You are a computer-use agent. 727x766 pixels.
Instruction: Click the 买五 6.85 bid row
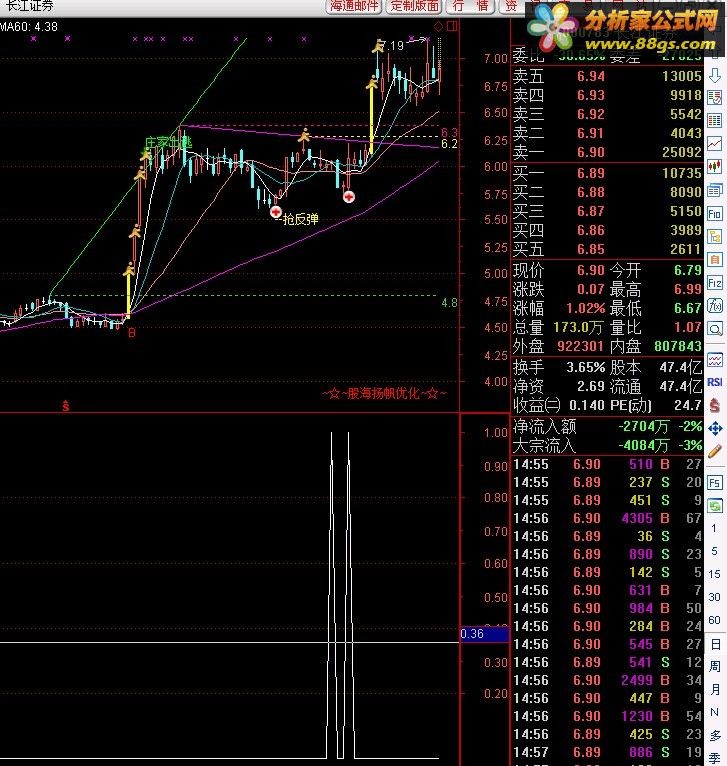(x=607, y=249)
